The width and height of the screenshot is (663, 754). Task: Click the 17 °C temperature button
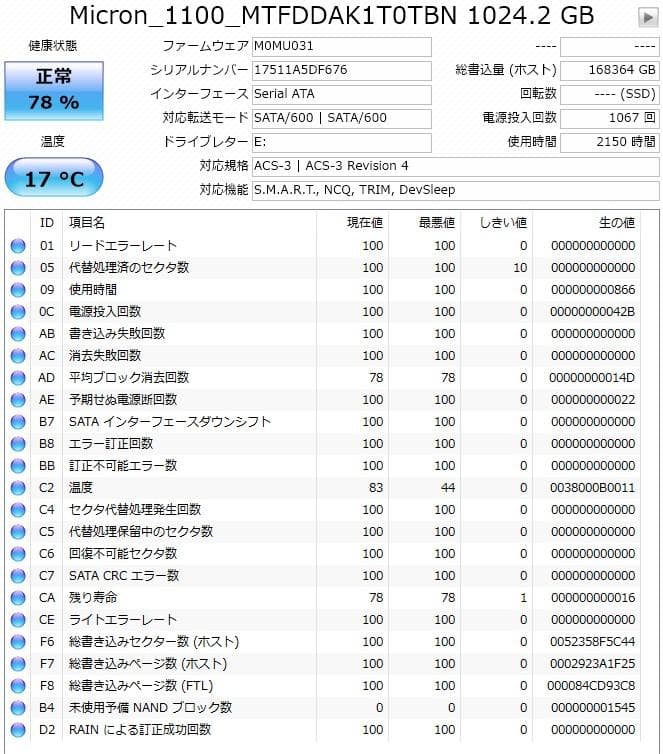point(54,177)
